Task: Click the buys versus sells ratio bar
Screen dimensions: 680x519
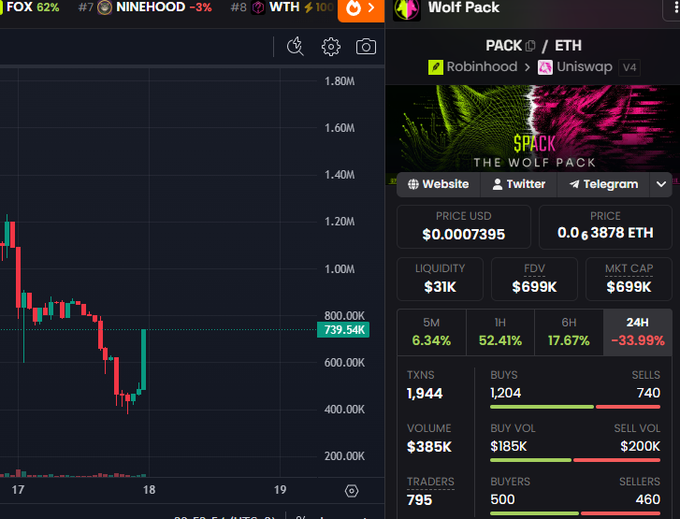Action: 575,407
